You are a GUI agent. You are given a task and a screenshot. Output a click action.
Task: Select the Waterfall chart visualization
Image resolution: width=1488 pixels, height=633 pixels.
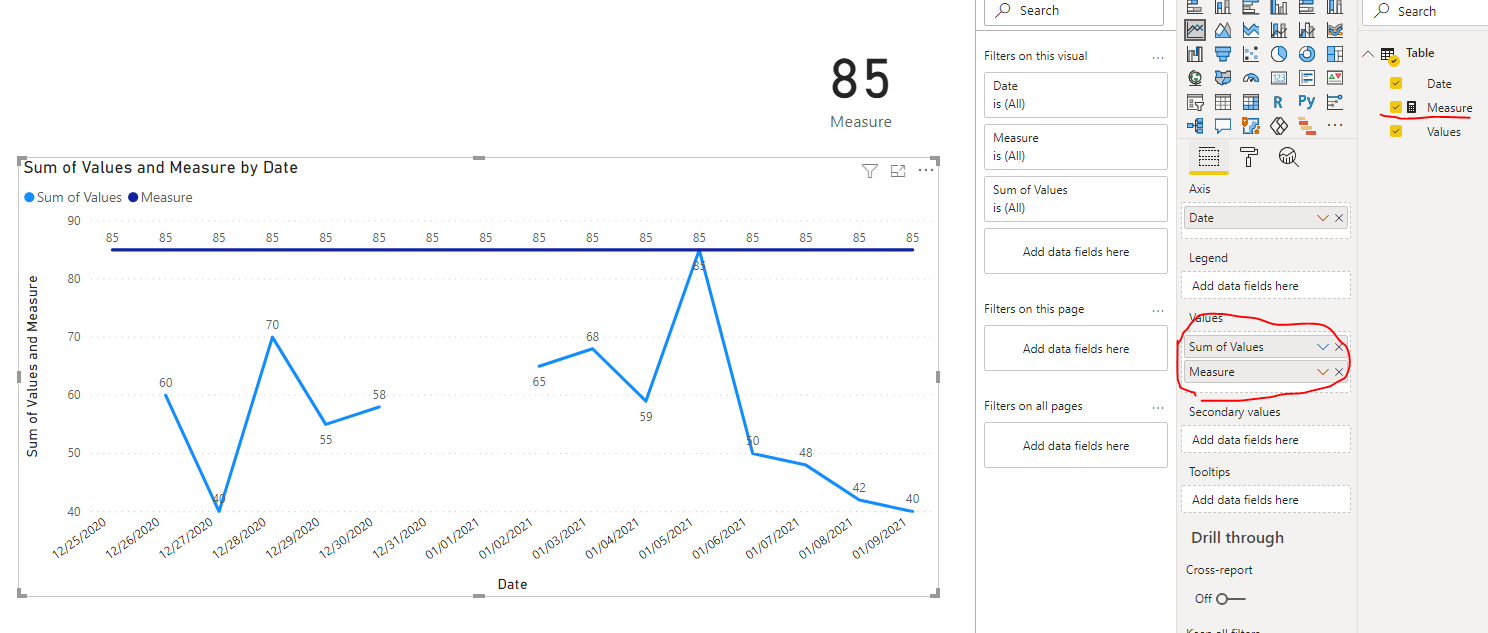pos(1195,54)
